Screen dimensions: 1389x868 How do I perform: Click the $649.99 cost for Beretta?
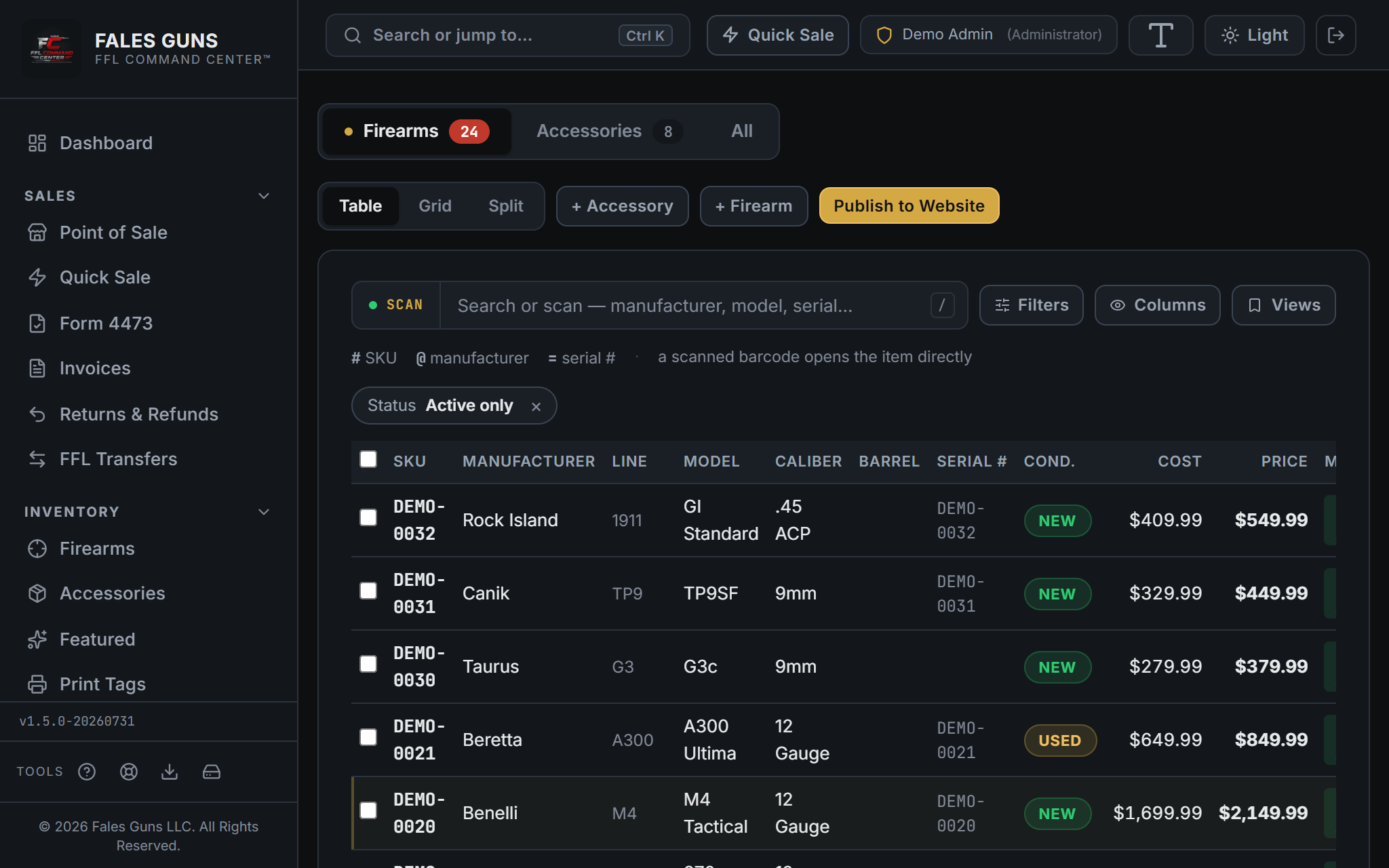1165,740
